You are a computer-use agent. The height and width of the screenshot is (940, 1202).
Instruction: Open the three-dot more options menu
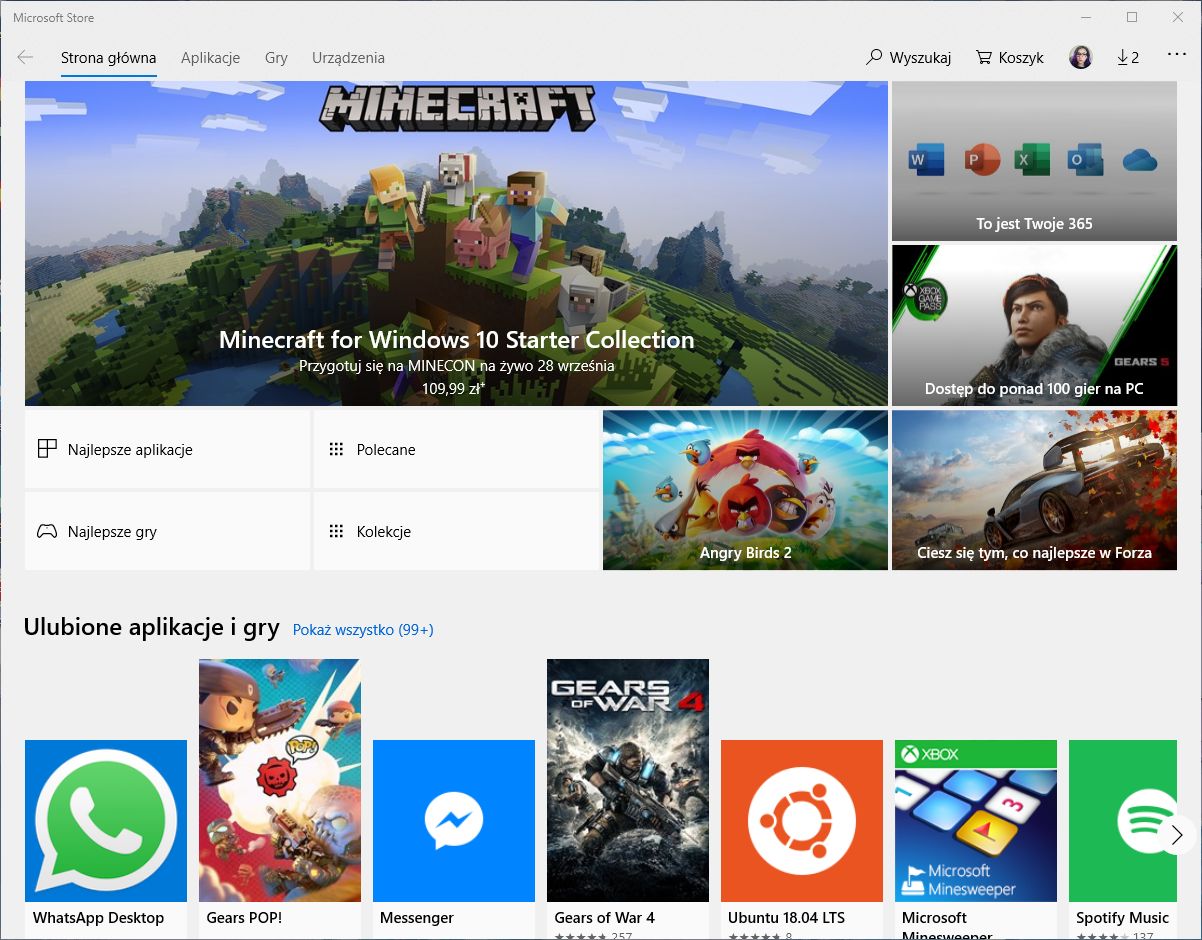[x=1176, y=56]
